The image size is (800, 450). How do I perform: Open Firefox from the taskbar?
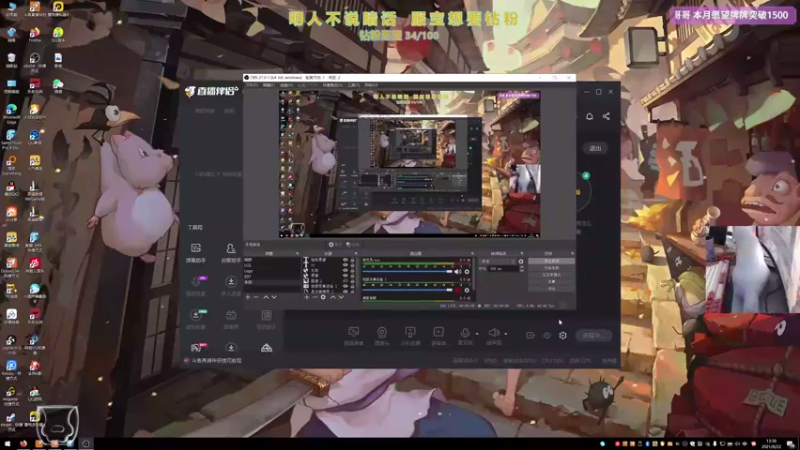click(23, 444)
